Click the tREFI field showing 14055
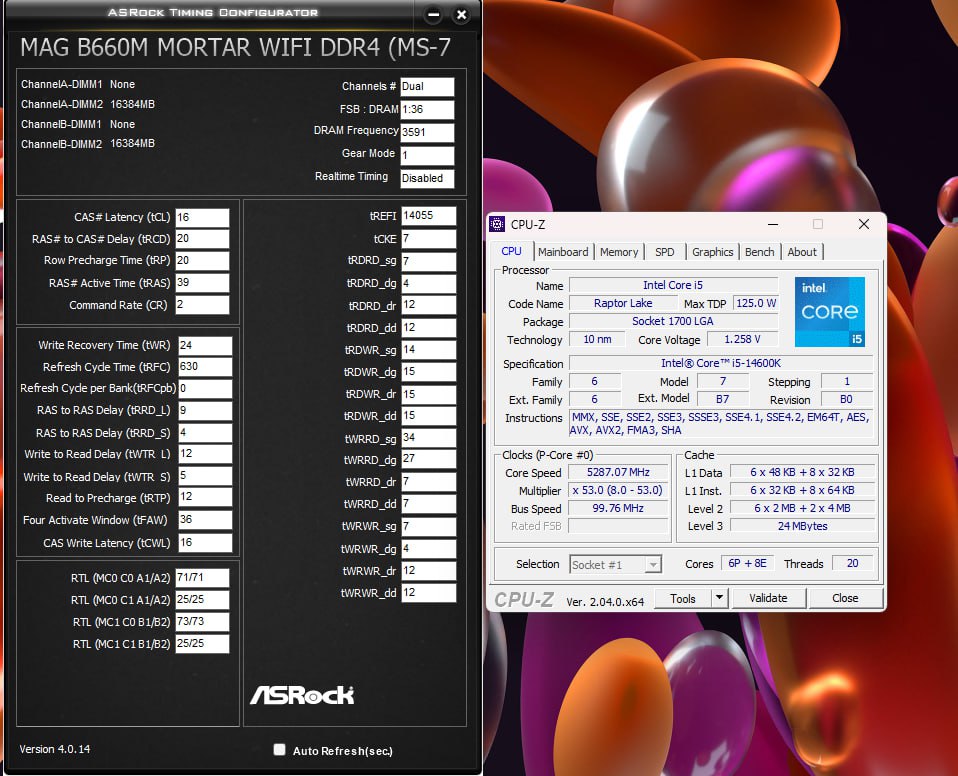 pos(428,216)
